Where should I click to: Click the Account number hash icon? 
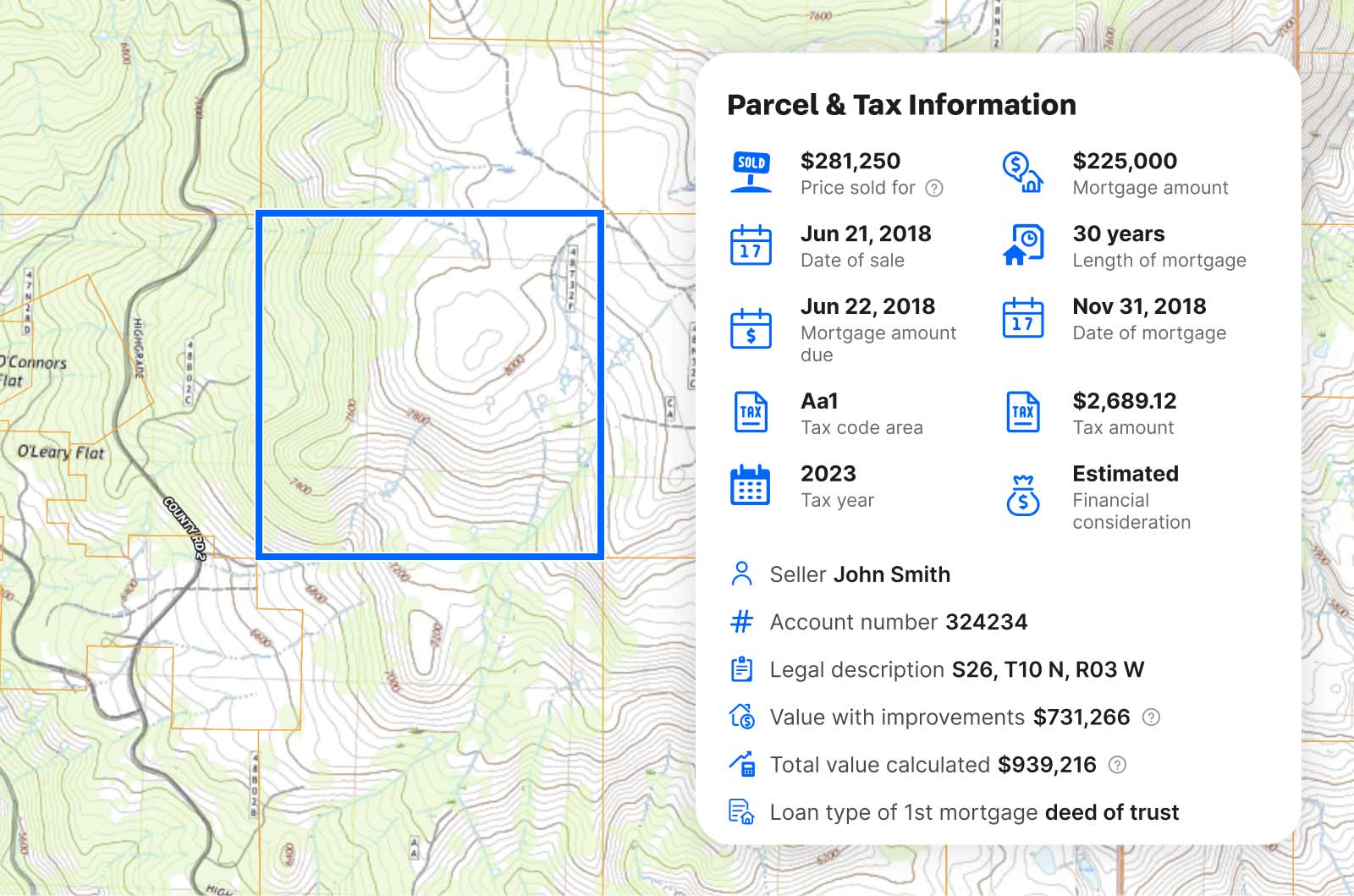741,622
